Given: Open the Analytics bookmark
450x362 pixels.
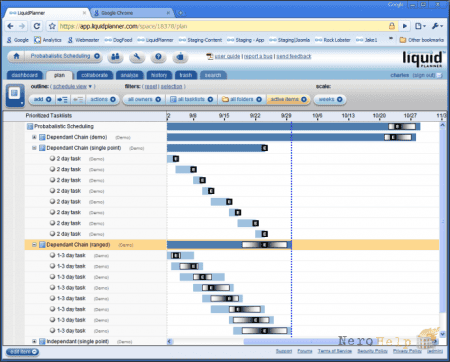Looking at the screenshot, I should [48, 40].
